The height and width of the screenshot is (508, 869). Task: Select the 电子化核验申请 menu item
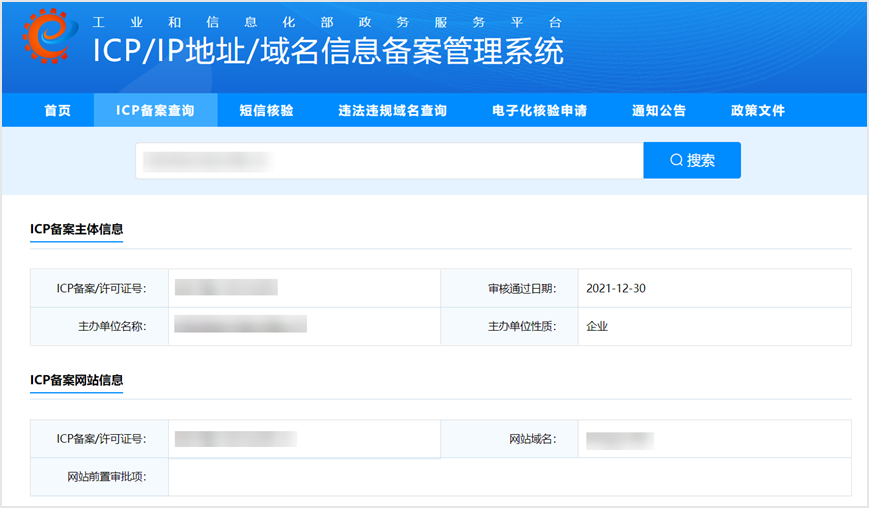coord(539,111)
